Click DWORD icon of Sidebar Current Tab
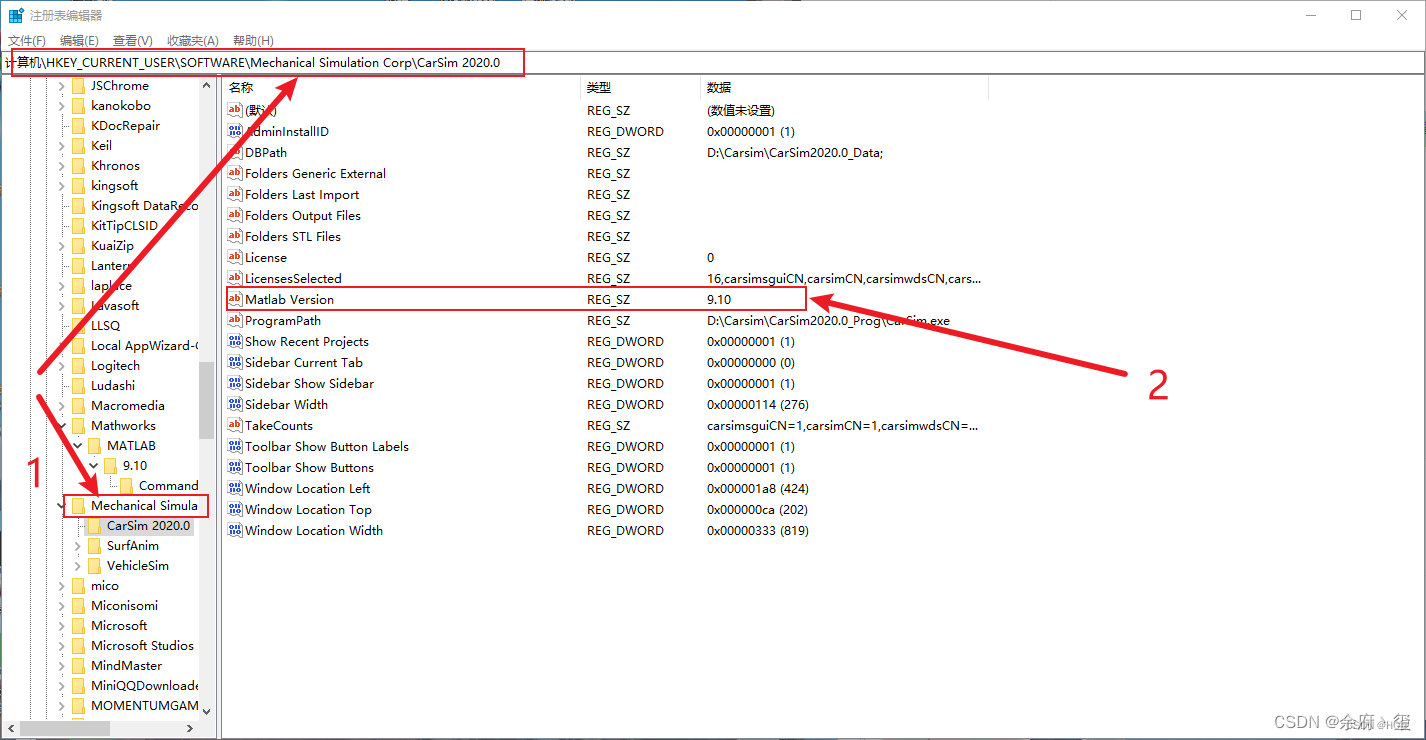 [235, 362]
